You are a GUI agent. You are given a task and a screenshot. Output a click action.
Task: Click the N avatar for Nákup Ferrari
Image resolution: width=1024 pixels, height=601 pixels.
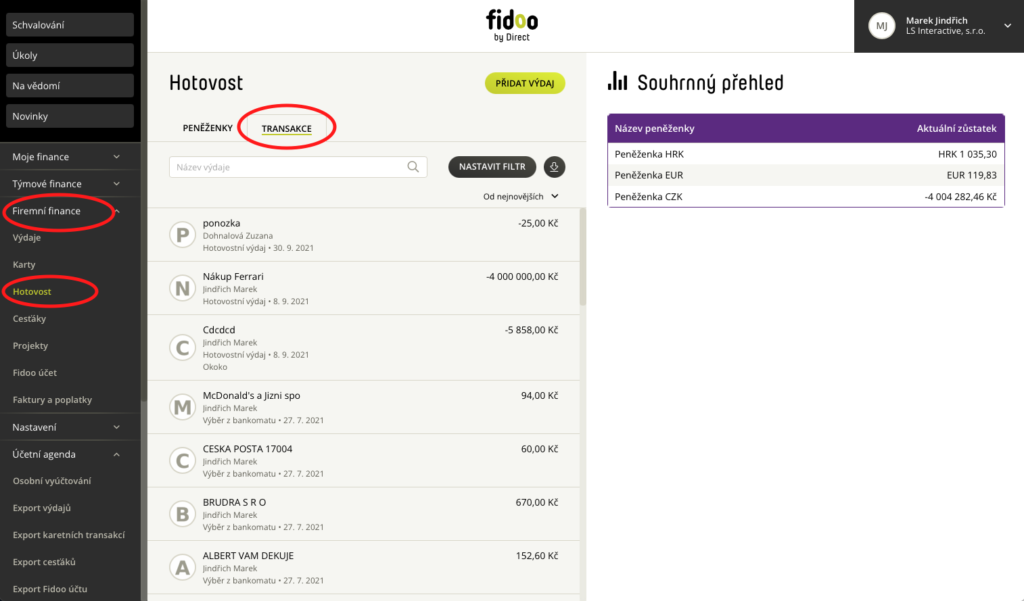point(183,288)
